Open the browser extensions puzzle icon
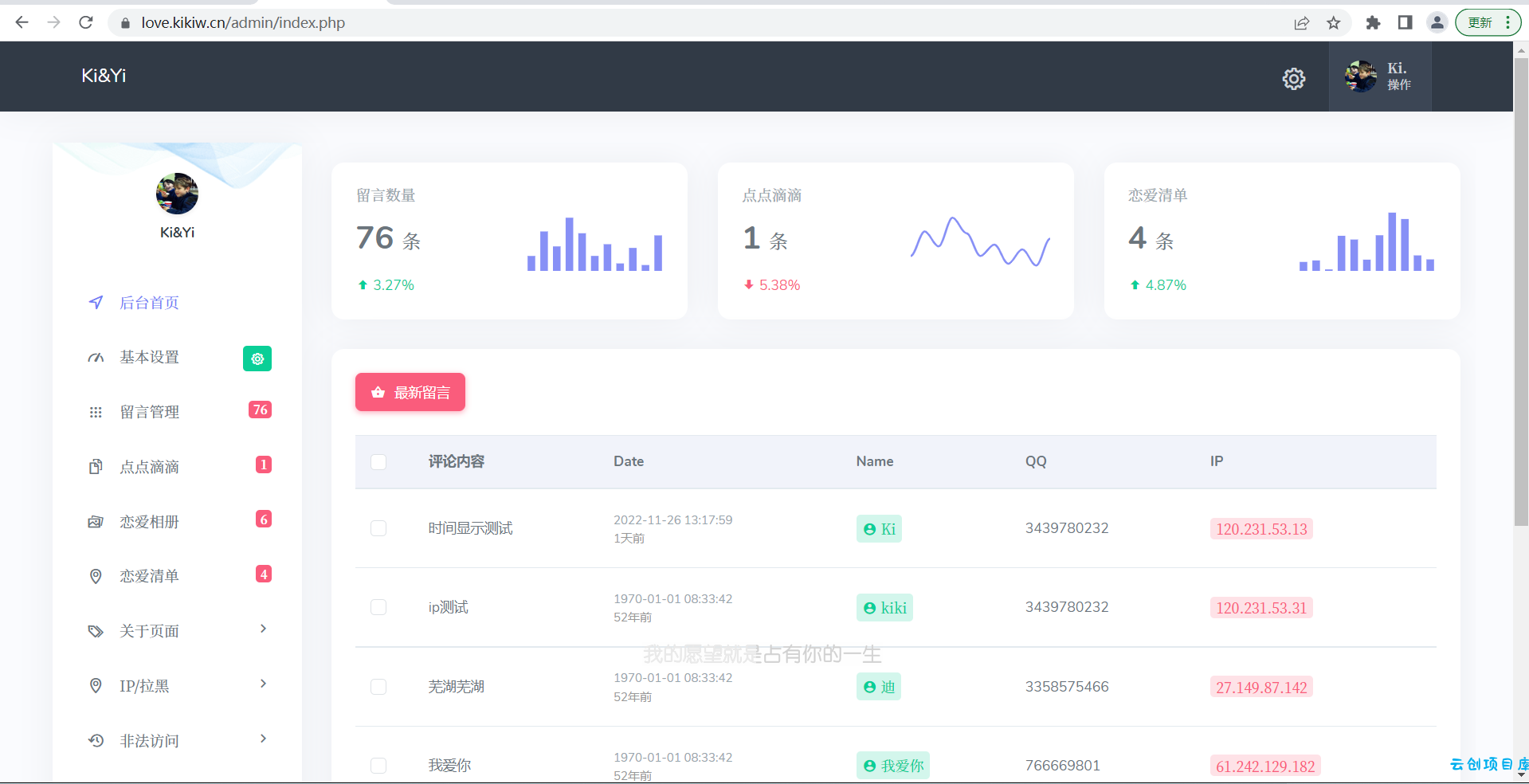The width and height of the screenshot is (1529, 784). tap(1373, 22)
